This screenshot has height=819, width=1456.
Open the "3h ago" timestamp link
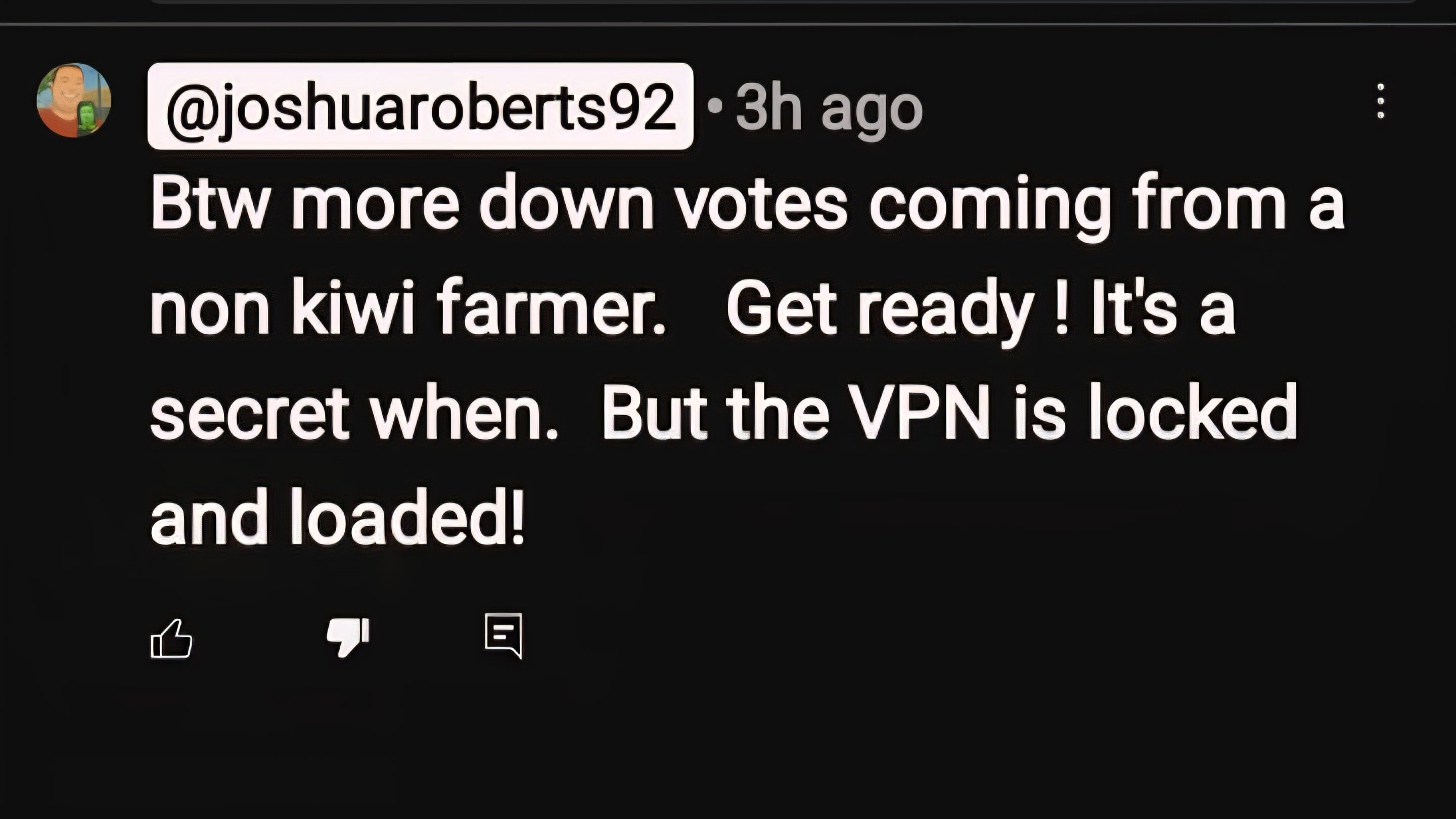(829, 107)
